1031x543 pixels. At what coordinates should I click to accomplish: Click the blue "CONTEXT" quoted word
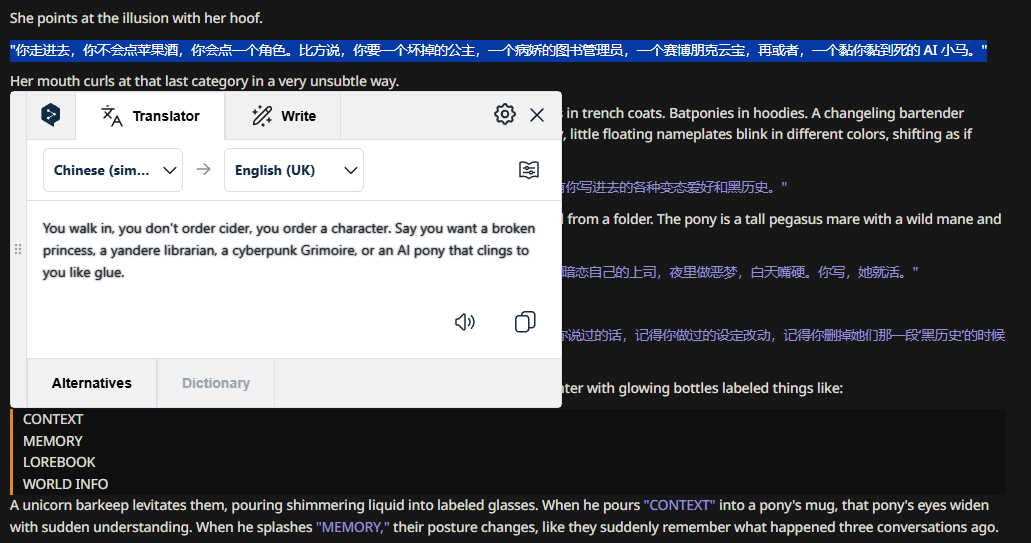tap(679, 505)
